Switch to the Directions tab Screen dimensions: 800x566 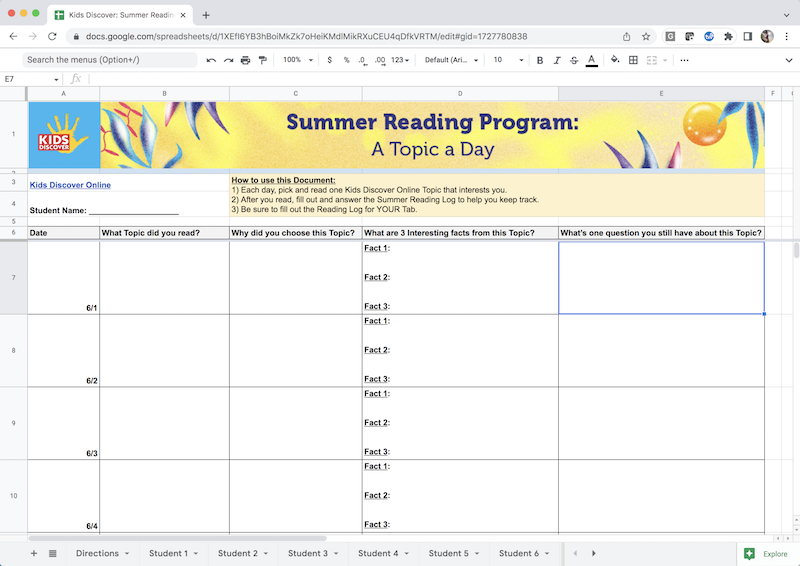coord(97,553)
